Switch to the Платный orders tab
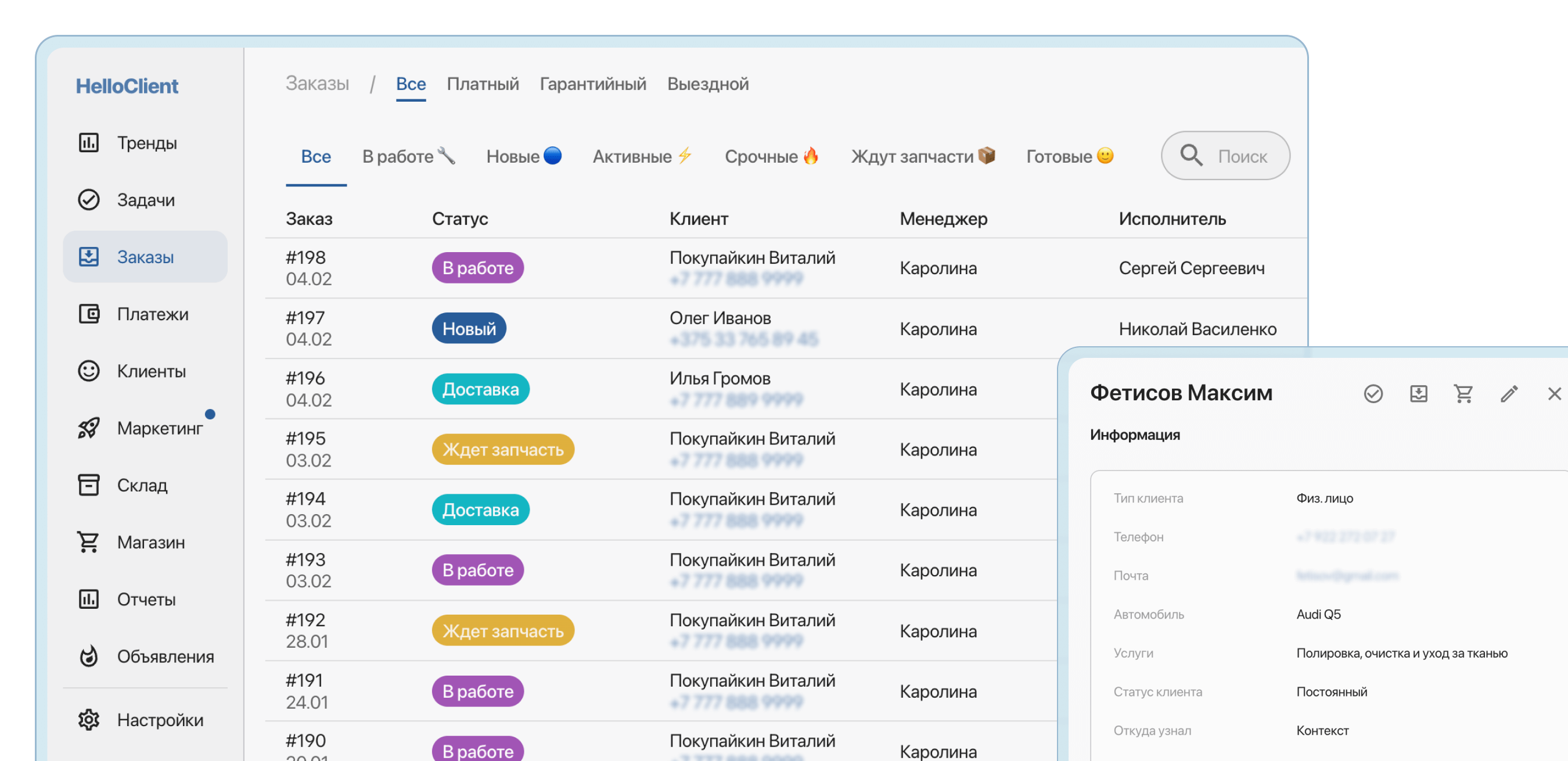The width and height of the screenshot is (1568, 761). (482, 84)
